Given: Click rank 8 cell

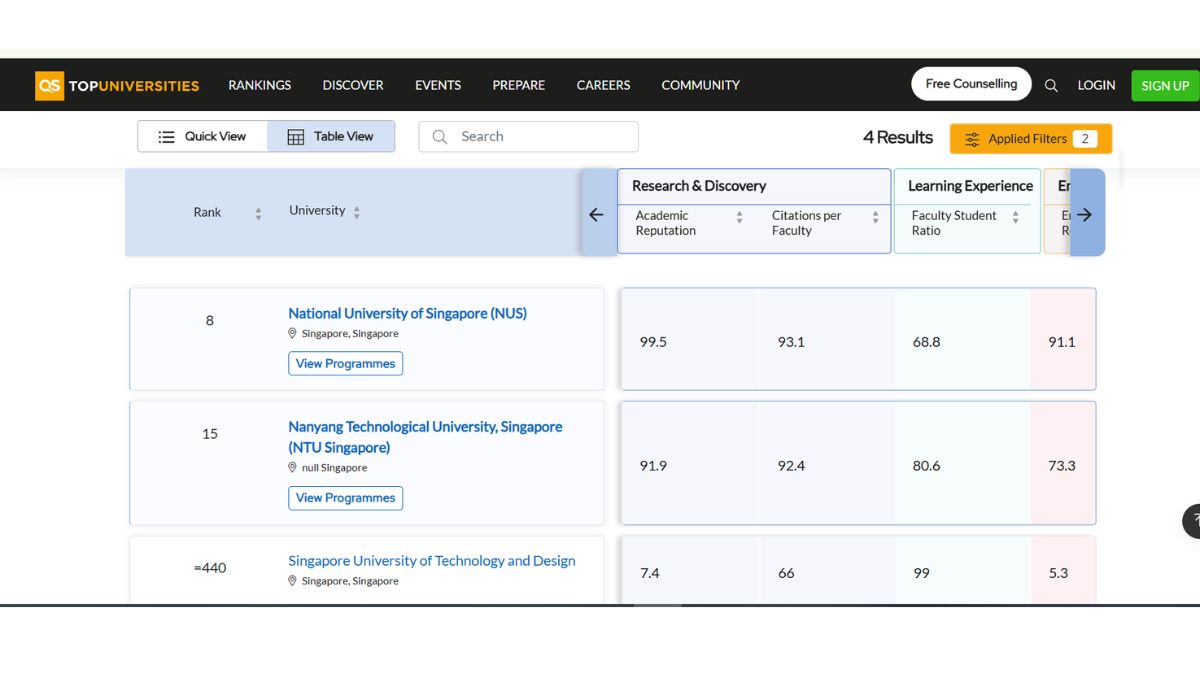Looking at the screenshot, I should click(x=210, y=321).
